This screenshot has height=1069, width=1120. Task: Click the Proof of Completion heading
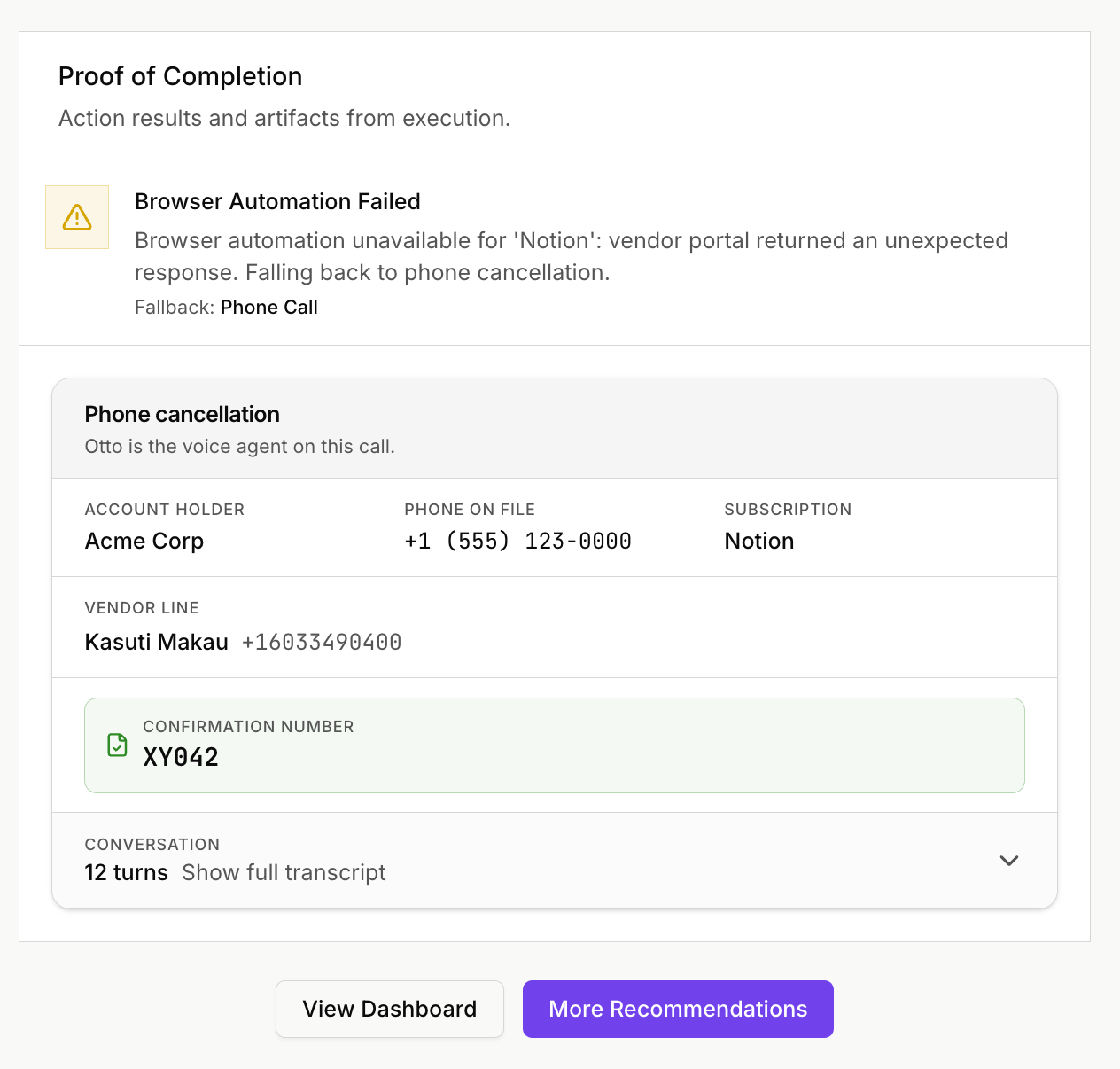coord(180,76)
